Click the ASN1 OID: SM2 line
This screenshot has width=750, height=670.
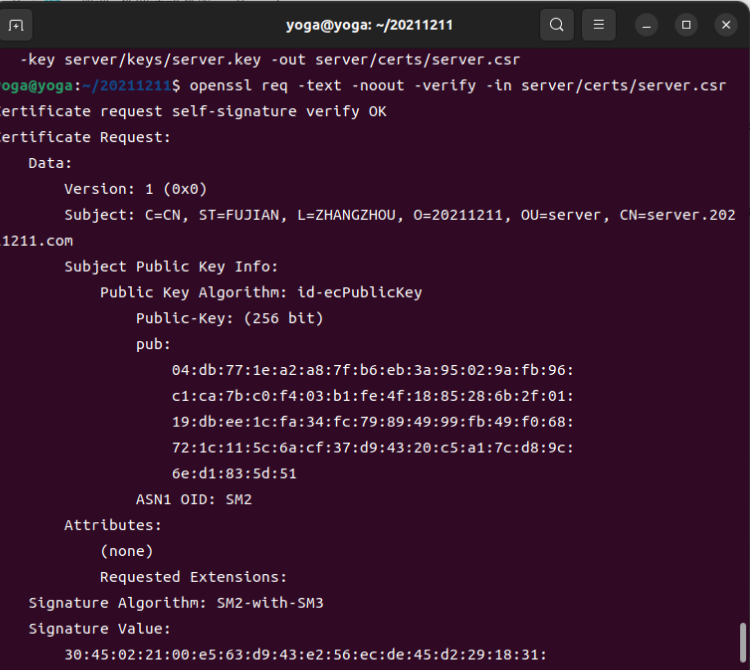coord(194,500)
